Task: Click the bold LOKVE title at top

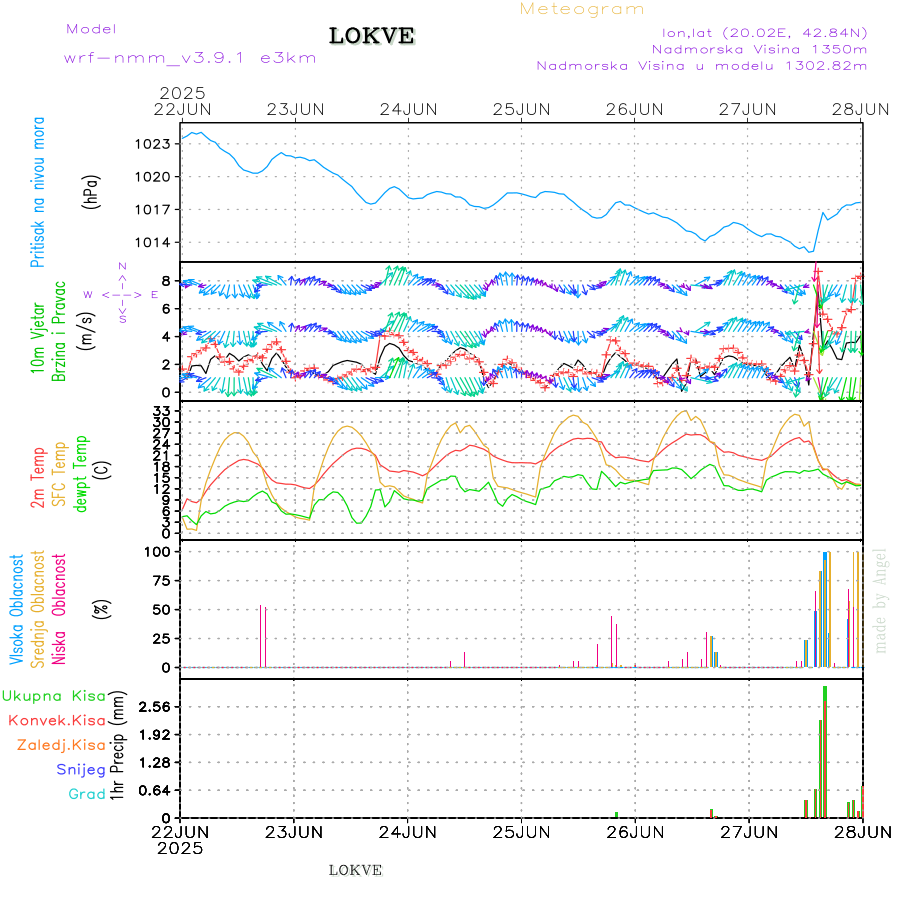Action: (372, 37)
